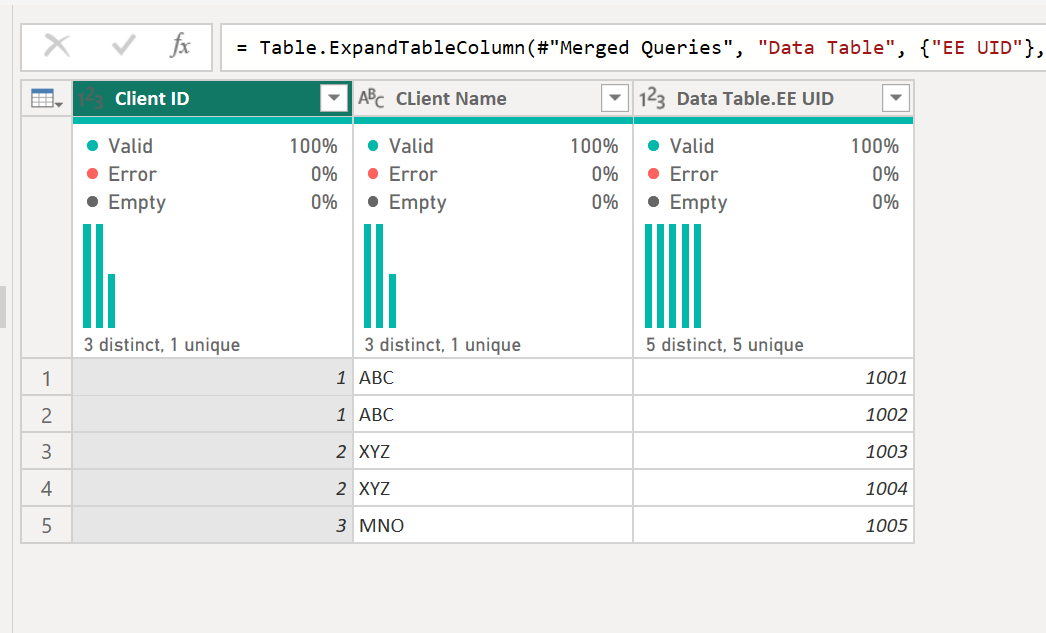1046x633 pixels.
Task: Select the XYZ cell in row 4
Action: click(493, 489)
